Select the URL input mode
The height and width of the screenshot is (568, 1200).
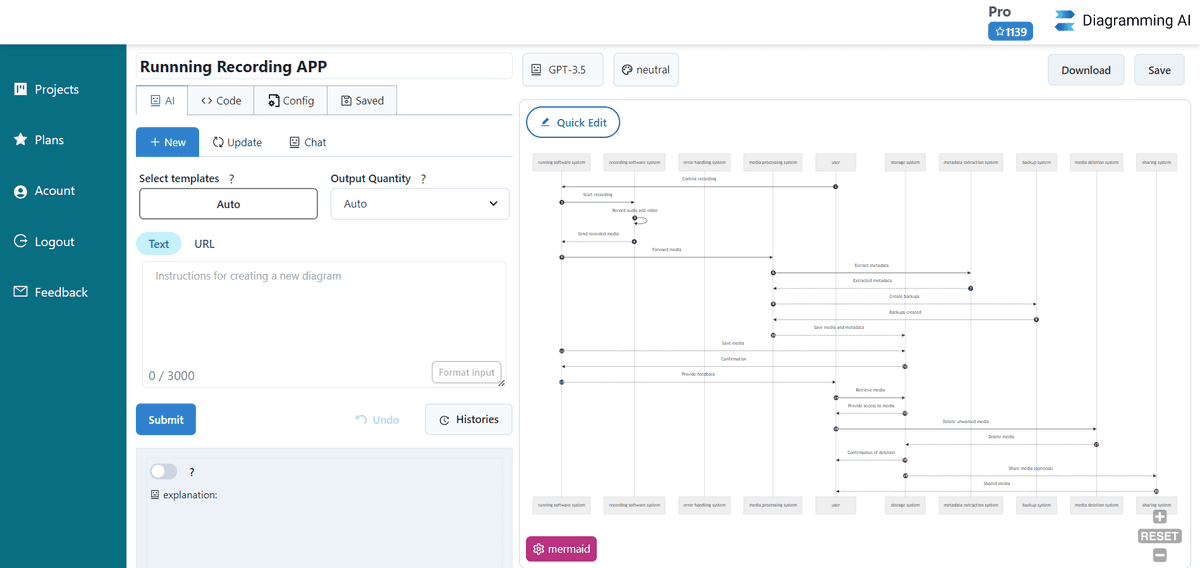(204, 244)
